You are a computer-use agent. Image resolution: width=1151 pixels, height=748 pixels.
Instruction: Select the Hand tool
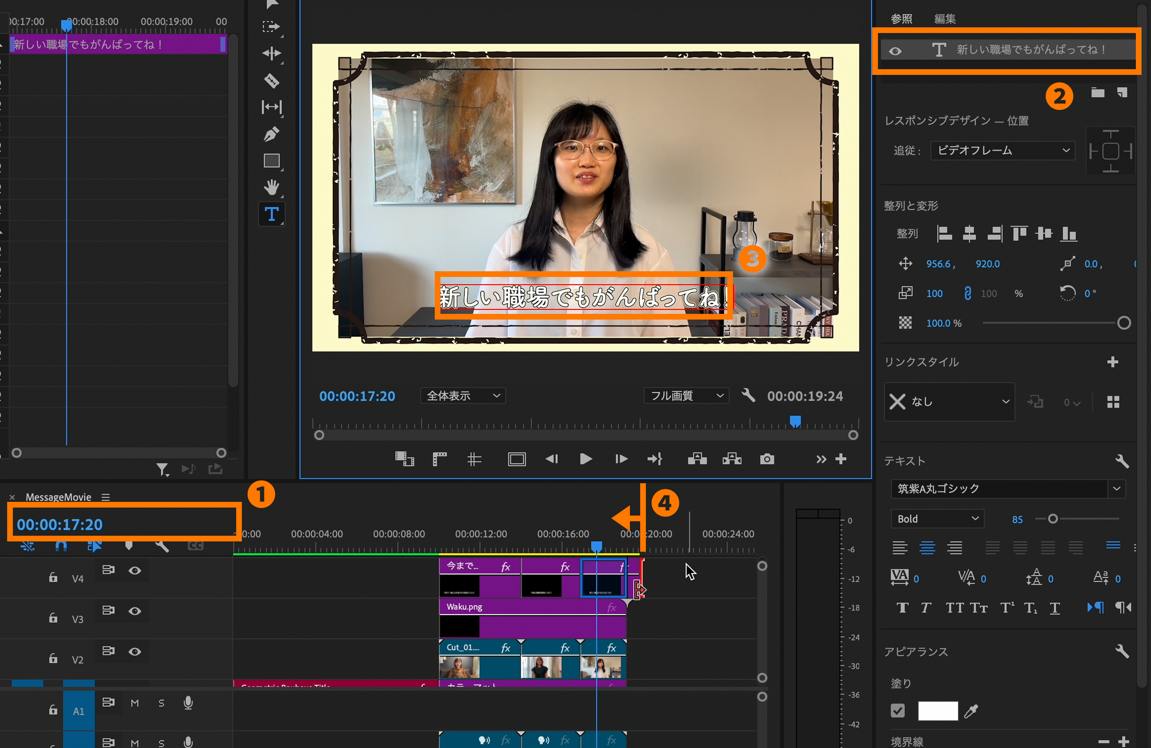coord(271,187)
